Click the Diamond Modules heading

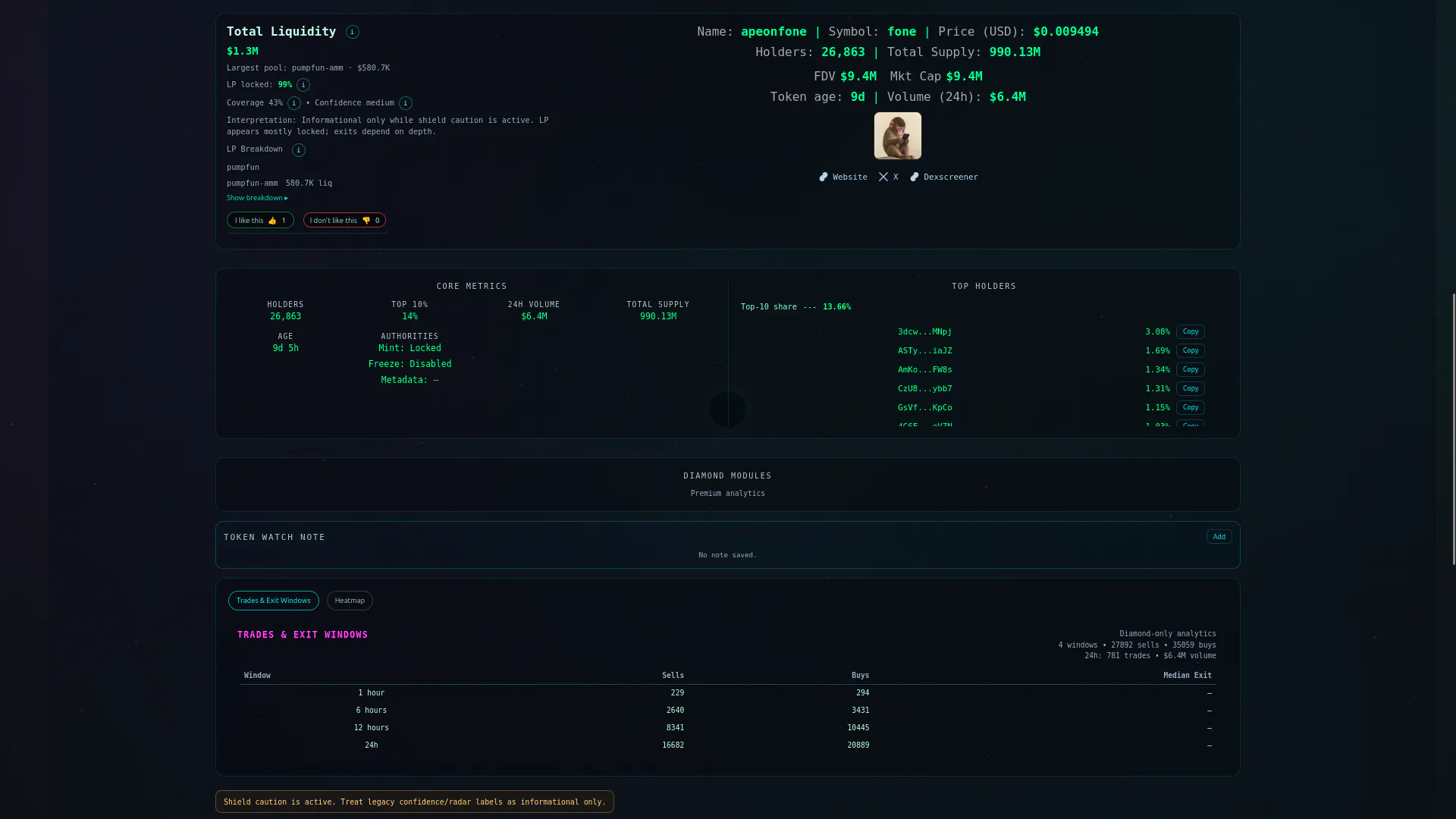click(727, 476)
